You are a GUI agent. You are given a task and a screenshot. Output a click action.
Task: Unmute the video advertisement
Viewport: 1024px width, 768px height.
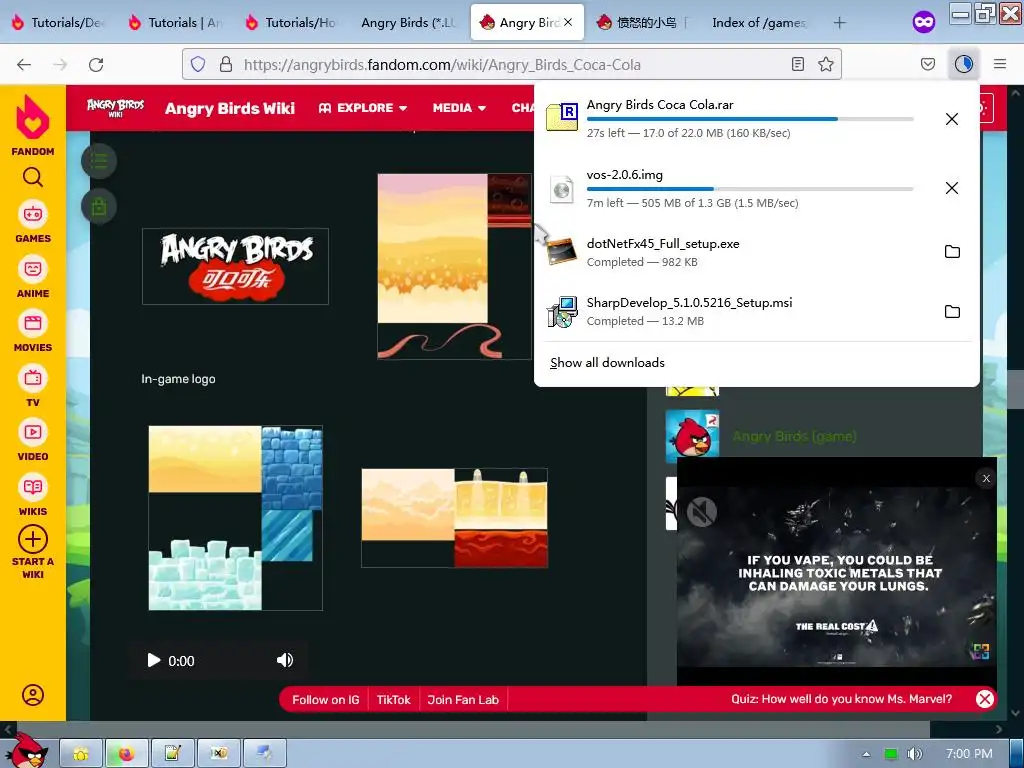point(701,512)
